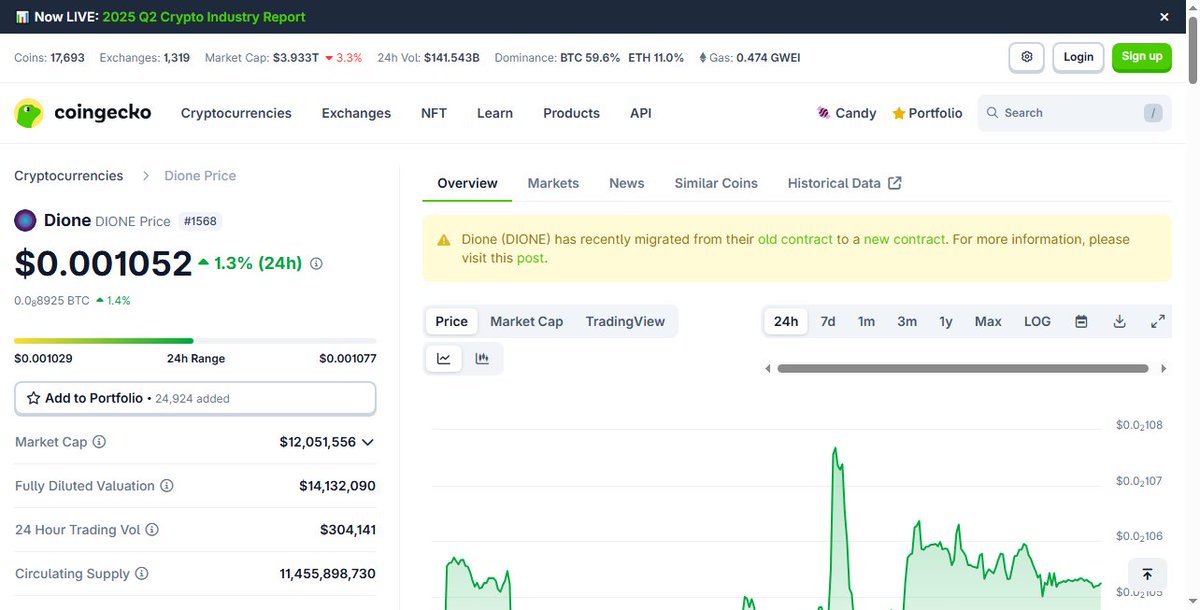
Task: Show info for 24h price change
Action: 316,264
